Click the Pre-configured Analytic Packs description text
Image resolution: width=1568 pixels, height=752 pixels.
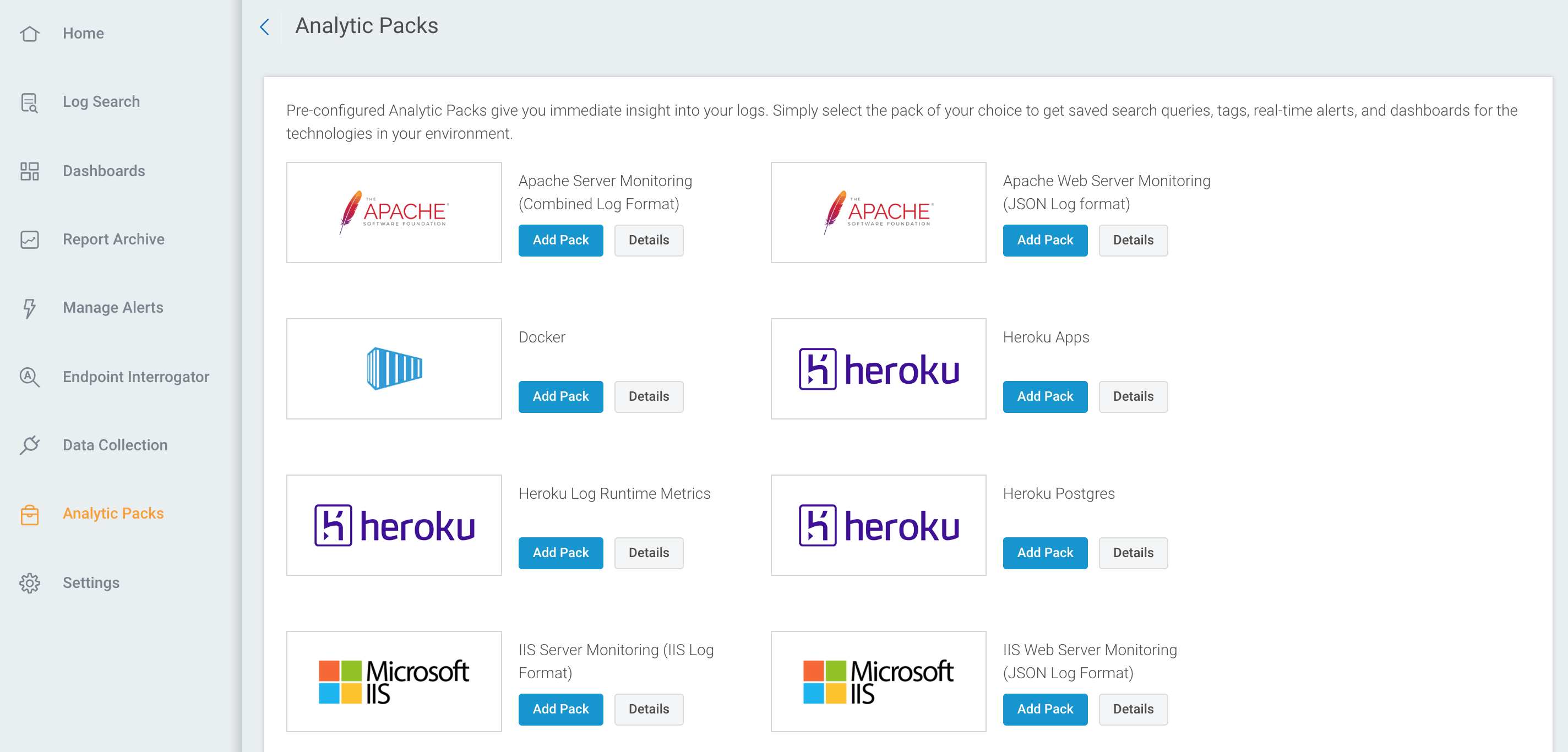(901, 122)
